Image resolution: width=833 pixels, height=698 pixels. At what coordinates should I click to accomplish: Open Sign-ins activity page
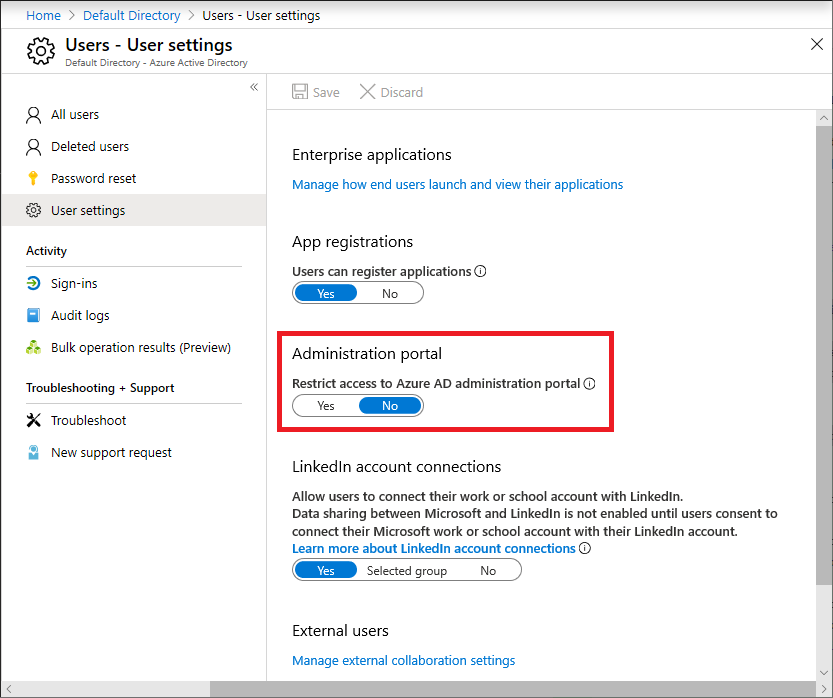tap(134, 283)
